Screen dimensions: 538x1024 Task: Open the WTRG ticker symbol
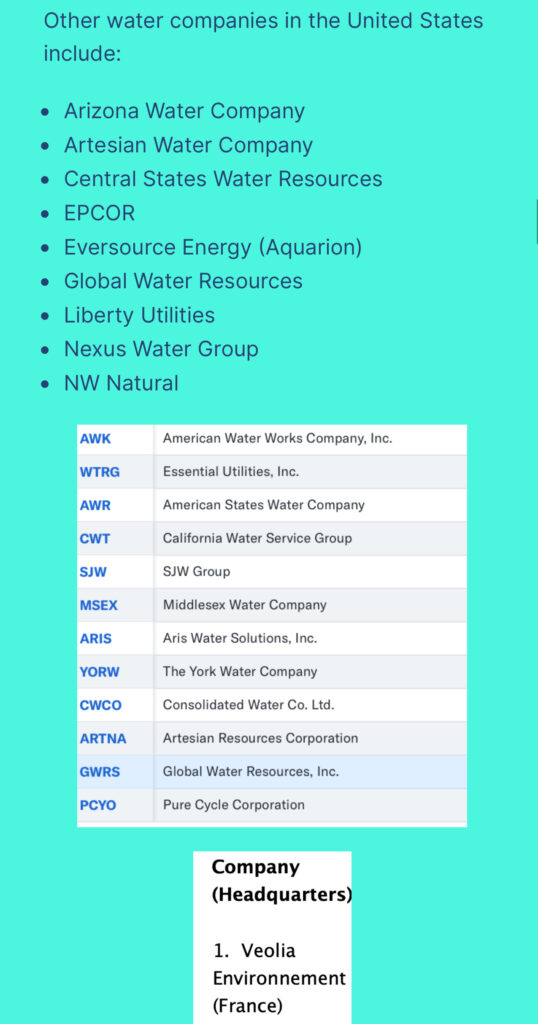point(100,472)
